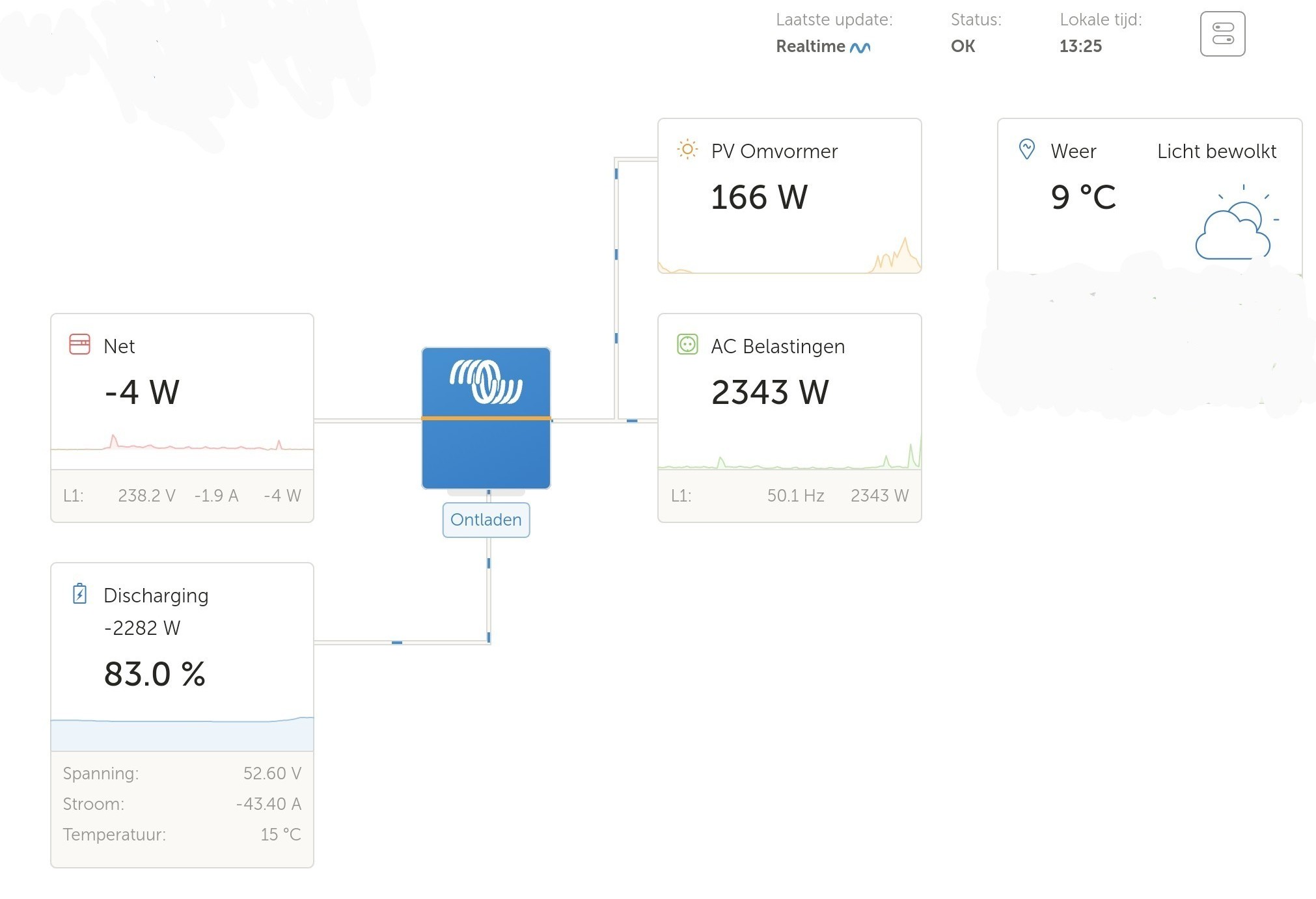The height and width of the screenshot is (899, 1316).
Task: Click the red Net power sparkline graph
Action: point(182,447)
